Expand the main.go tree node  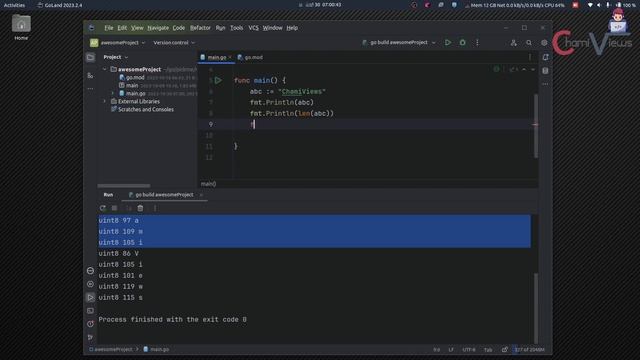[x=113, y=93]
